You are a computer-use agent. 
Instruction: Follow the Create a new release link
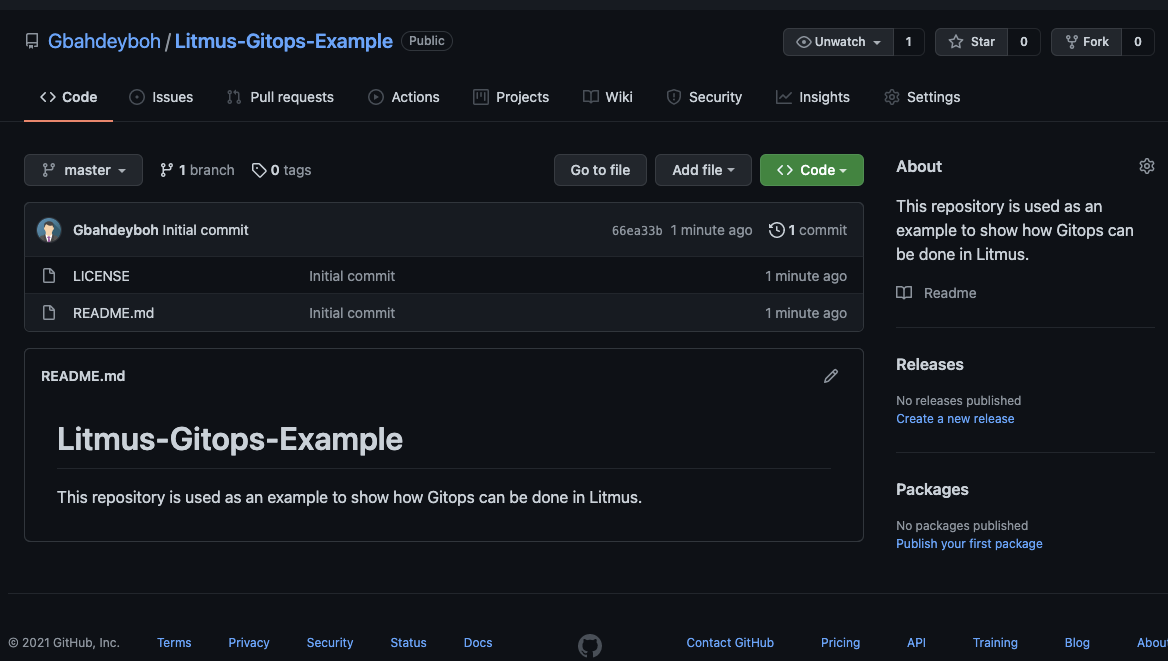point(955,419)
